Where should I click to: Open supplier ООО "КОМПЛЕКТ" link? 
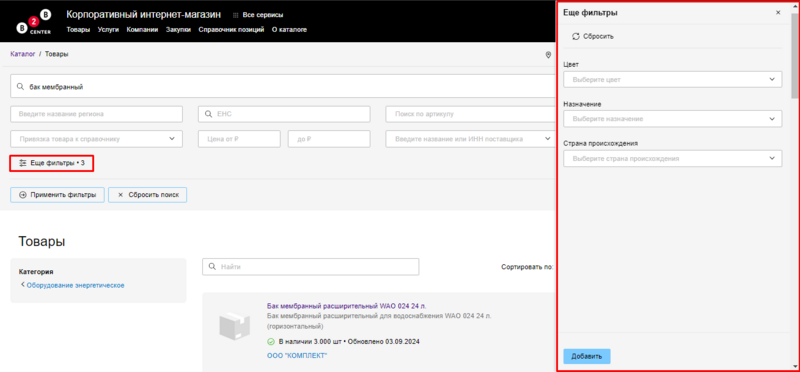(297, 355)
